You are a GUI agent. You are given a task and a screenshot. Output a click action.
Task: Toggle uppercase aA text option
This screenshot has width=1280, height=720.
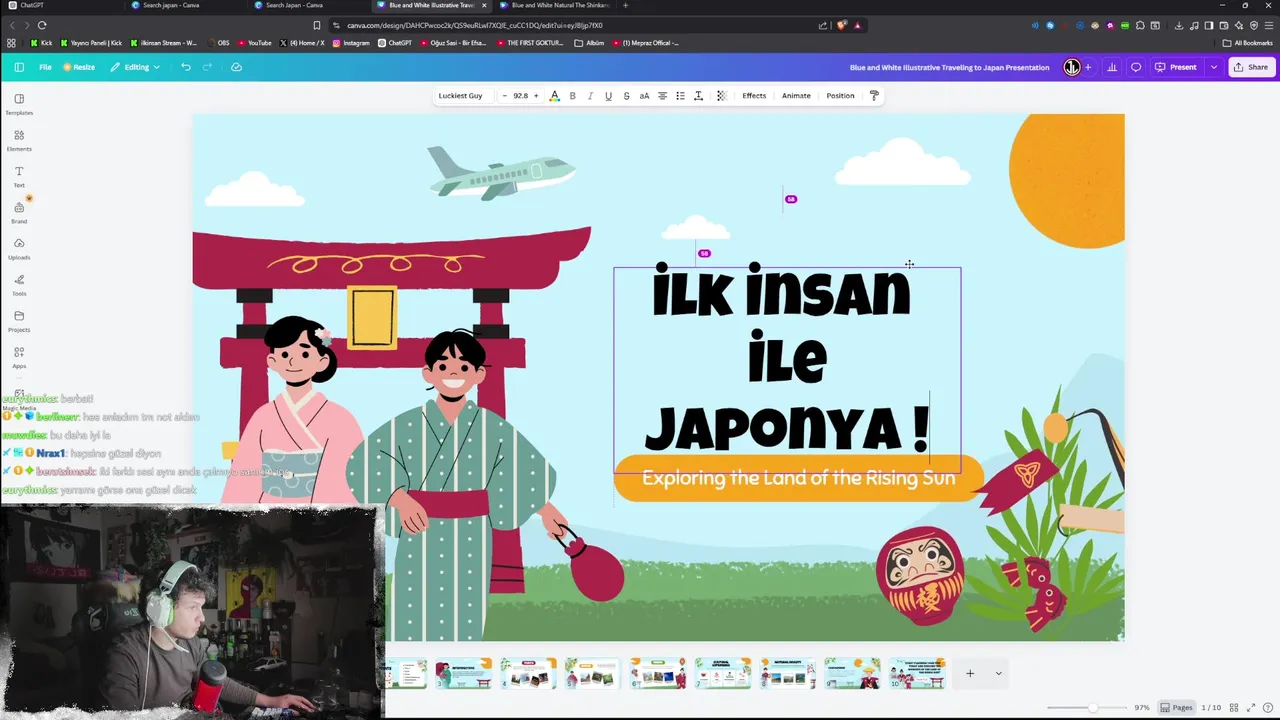(x=644, y=96)
